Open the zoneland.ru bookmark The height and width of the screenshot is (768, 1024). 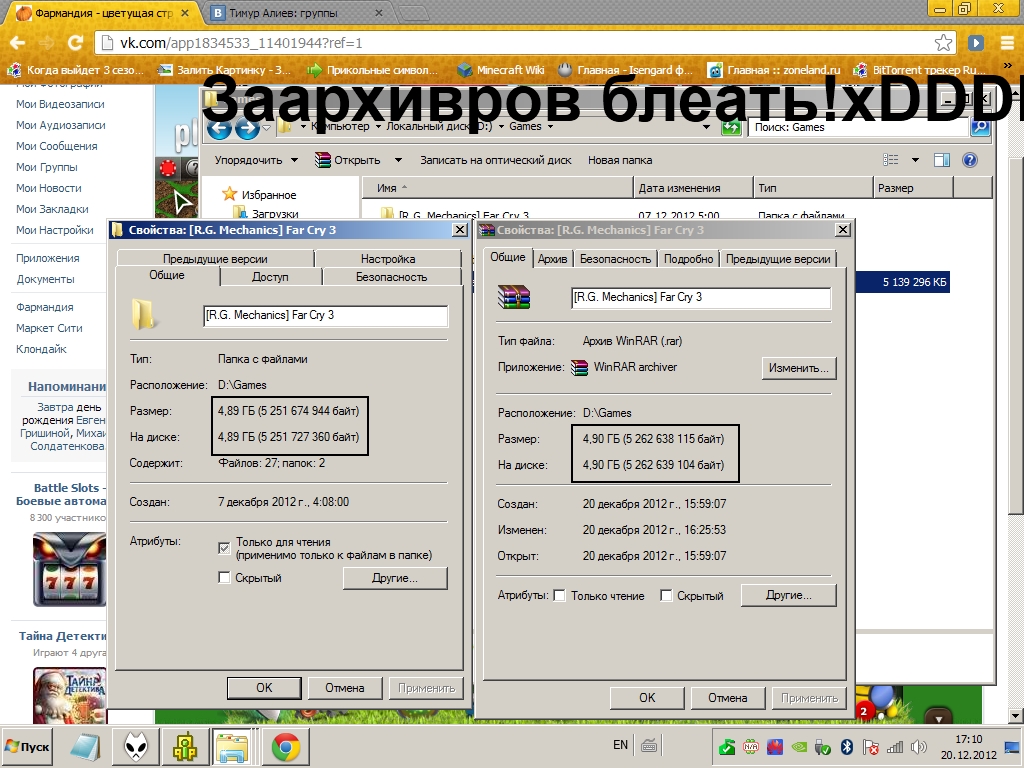click(775, 70)
